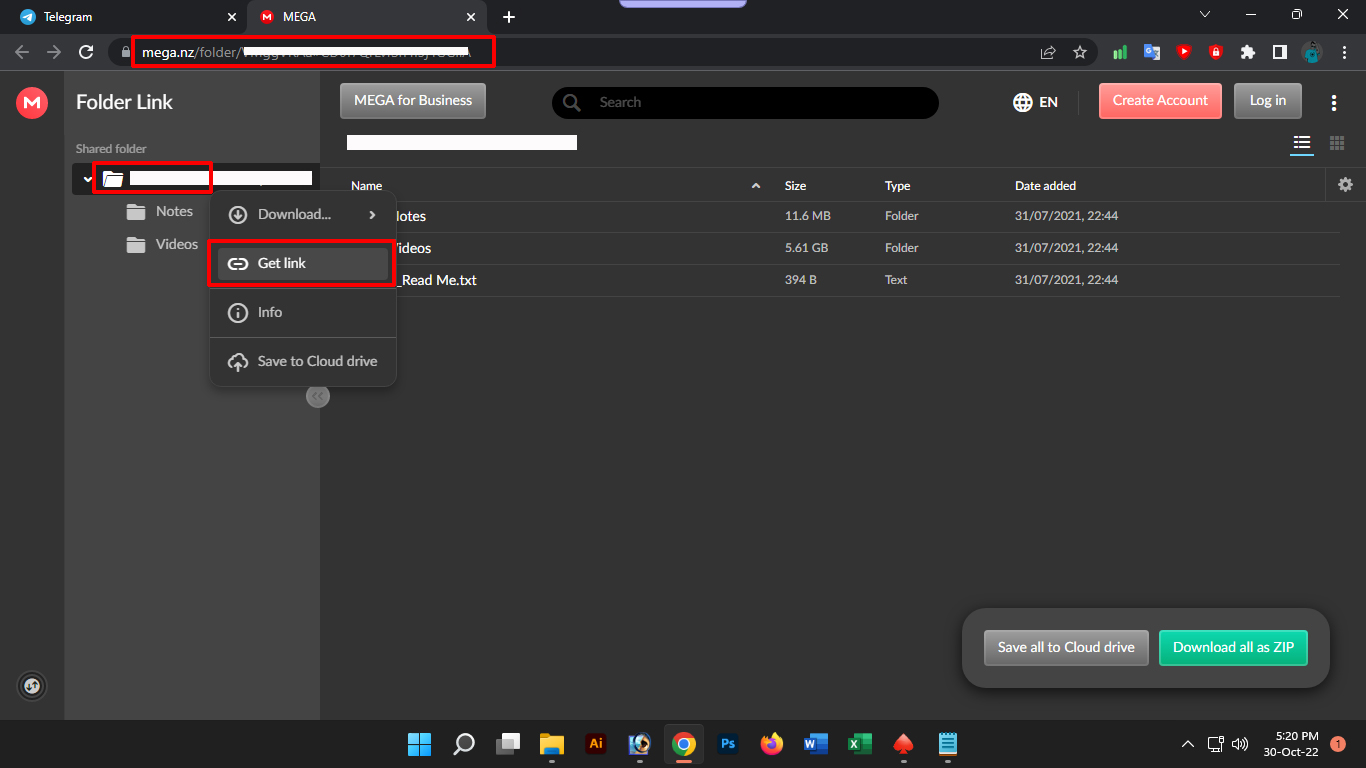Collapse the left panel with double-chevron button
The width and height of the screenshot is (1366, 768).
click(x=318, y=397)
